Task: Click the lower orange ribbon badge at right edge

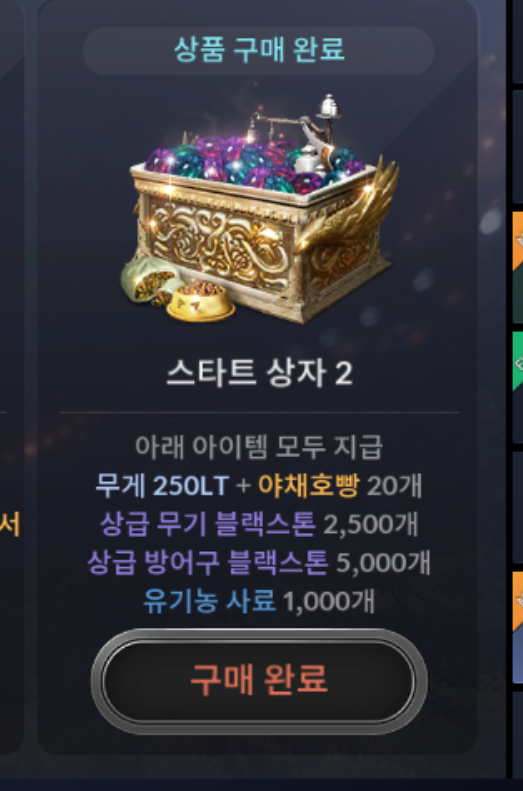Action: [x=518, y=601]
